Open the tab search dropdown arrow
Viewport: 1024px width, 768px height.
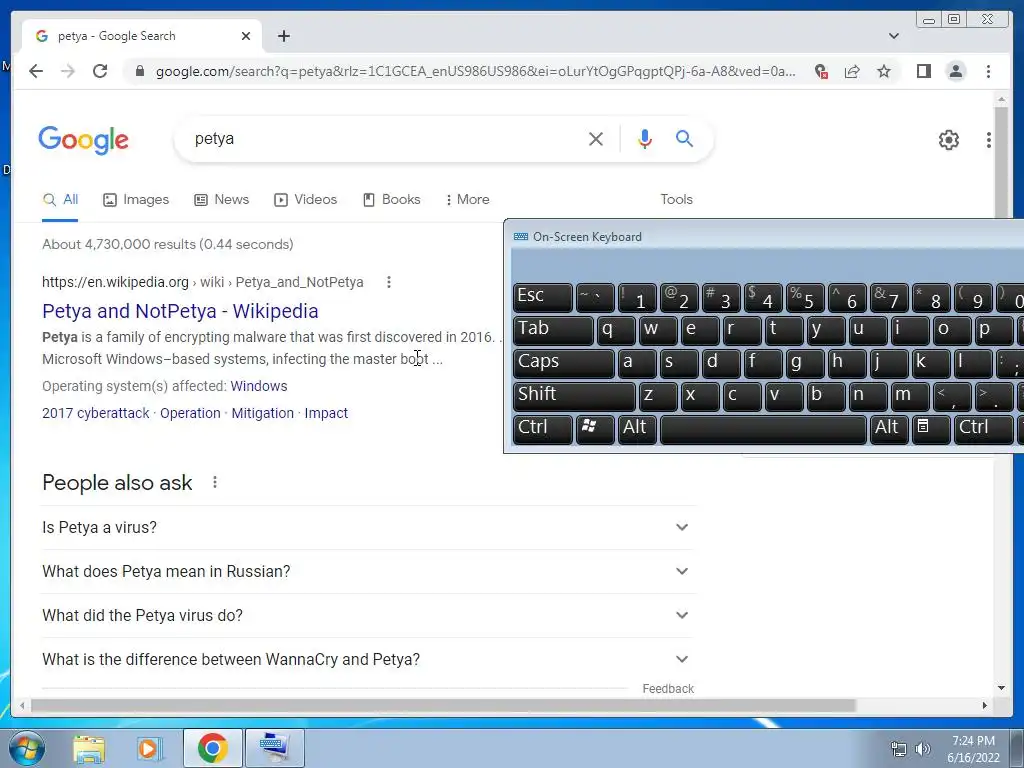(894, 36)
